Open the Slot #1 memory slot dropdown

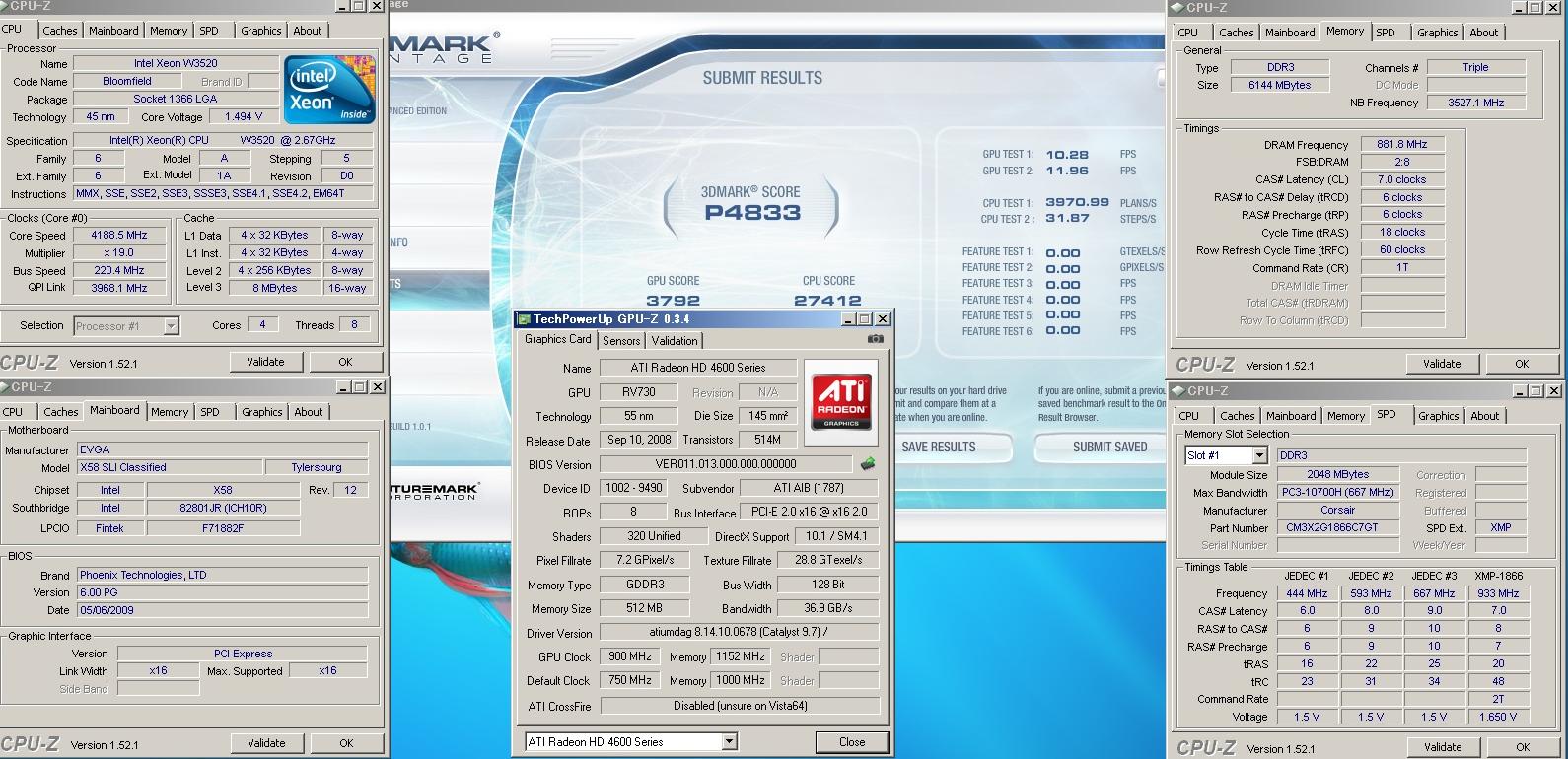click(1259, 455)
